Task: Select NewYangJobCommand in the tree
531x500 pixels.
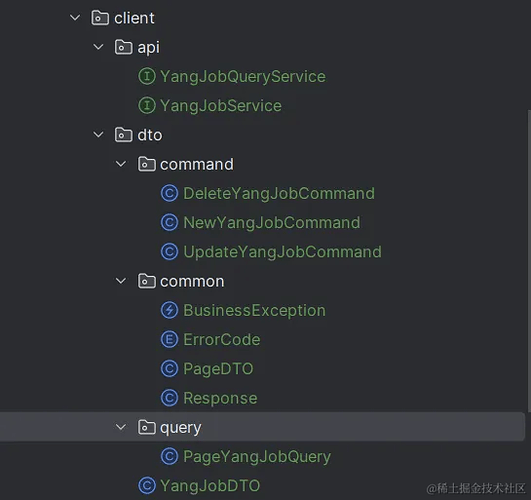Action: (272, 223)
